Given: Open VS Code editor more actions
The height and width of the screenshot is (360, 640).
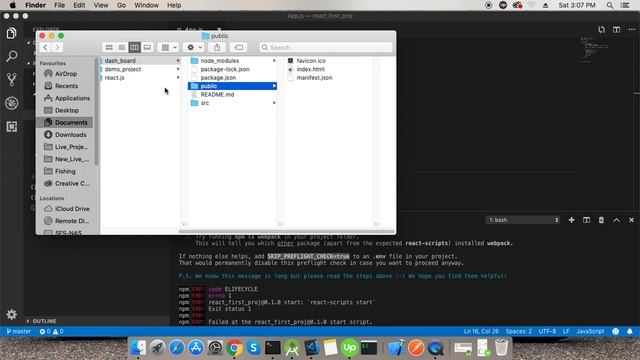Looking at the screenshot, I should [x=631, y=29].
